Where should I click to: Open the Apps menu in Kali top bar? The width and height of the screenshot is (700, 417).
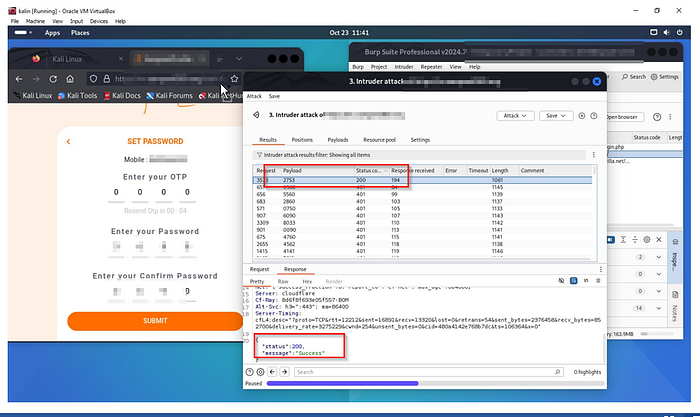coord(52,33)
